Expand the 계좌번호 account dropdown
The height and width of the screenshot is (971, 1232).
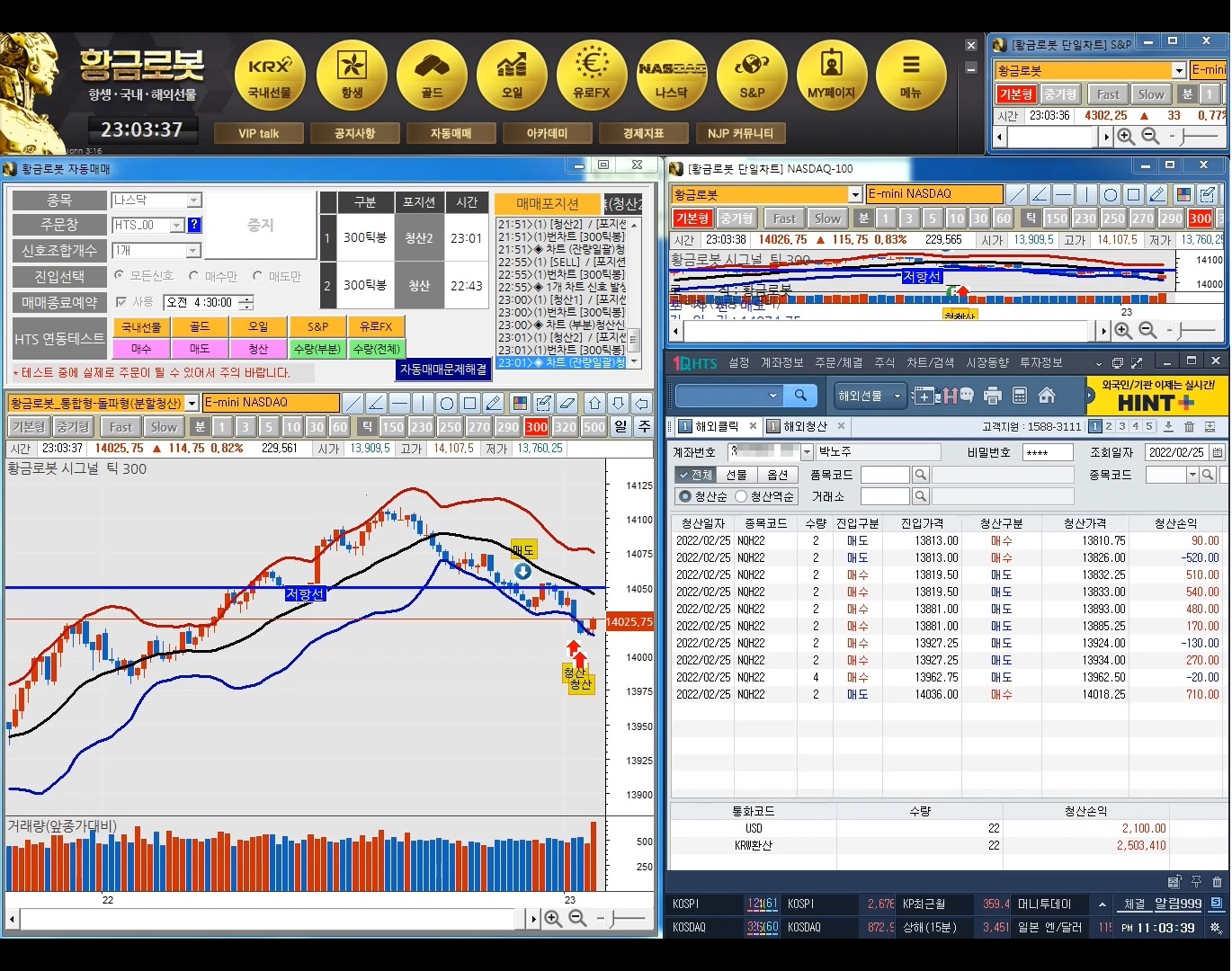coord(807,452)
